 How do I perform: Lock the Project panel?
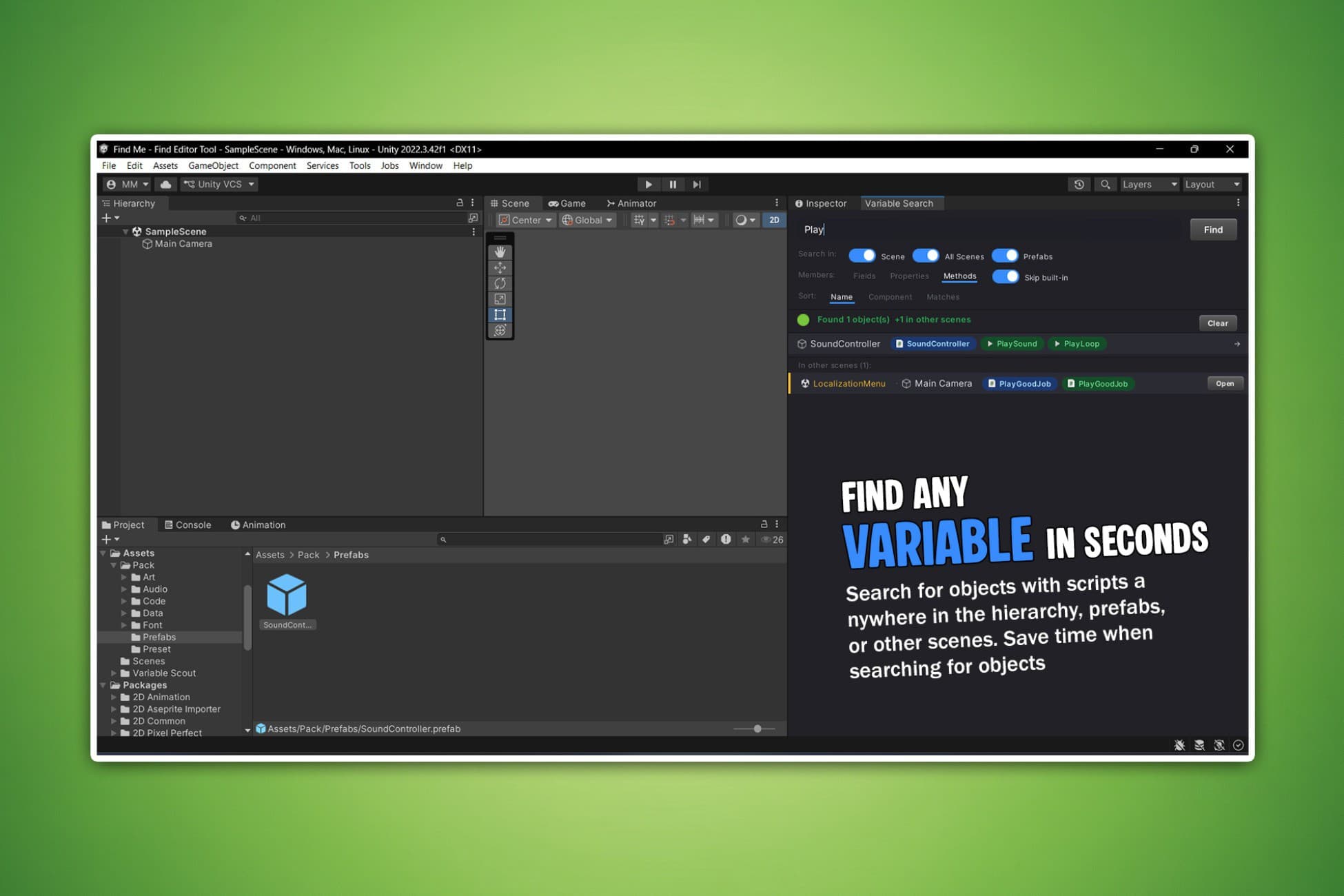tap(764, 524)
